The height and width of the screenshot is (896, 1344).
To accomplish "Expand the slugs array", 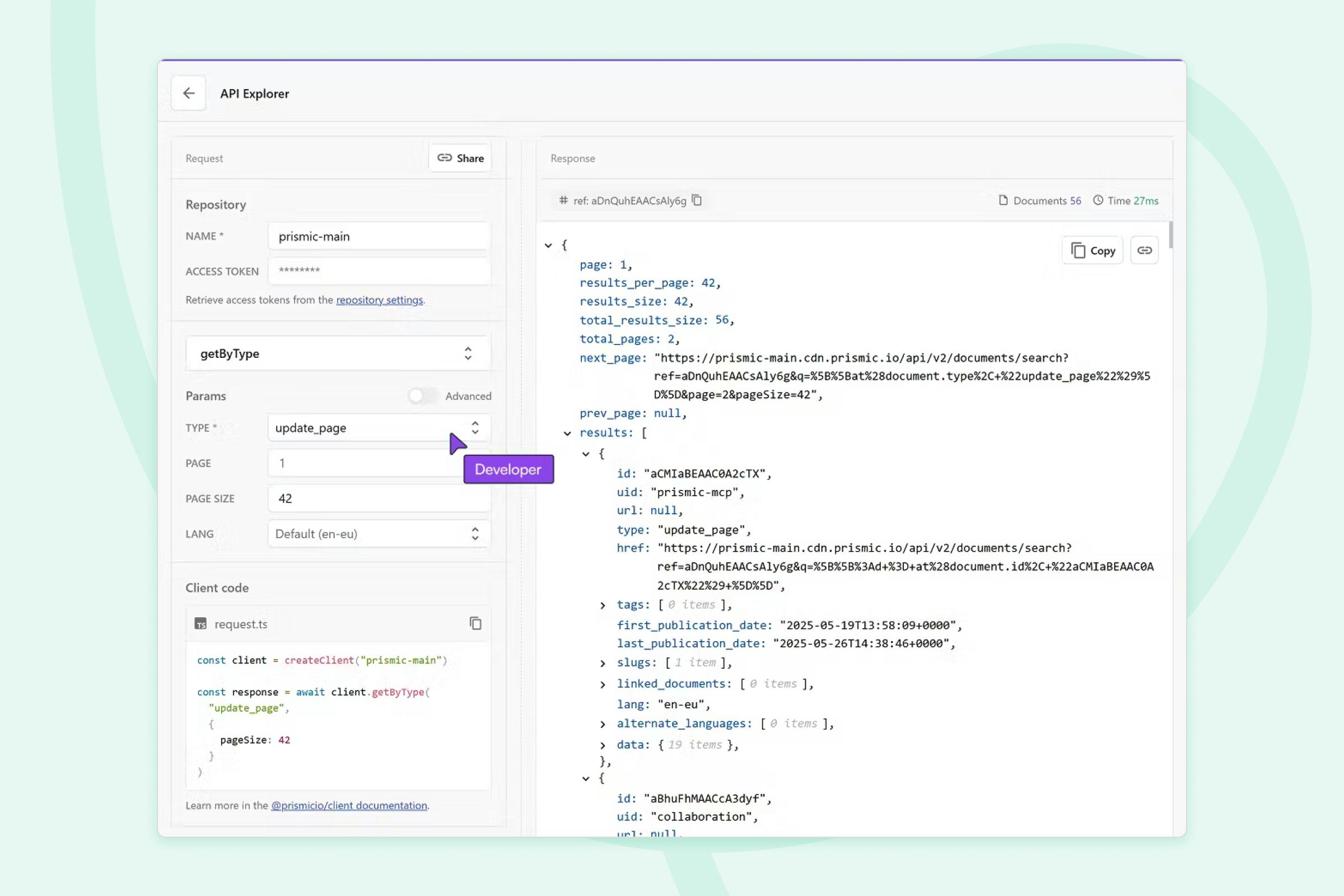I will click(603, 664).
